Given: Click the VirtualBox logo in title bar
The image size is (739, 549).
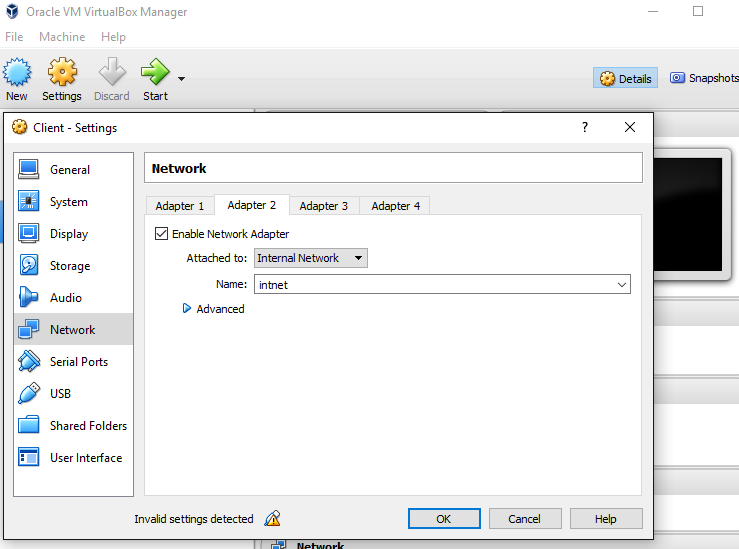Looking at the screenshot, I should click(12, 11).
